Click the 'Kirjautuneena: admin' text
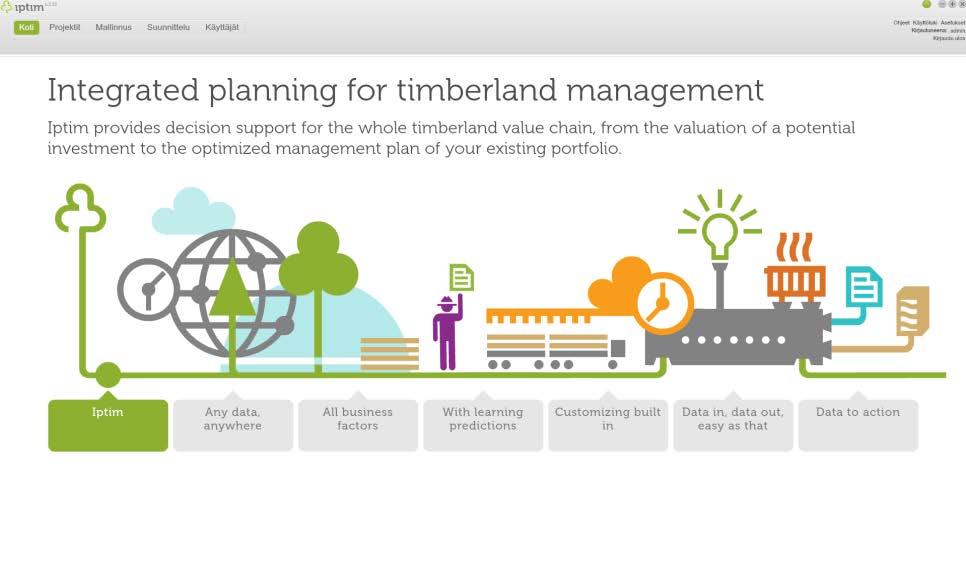Viewport: 966px width, 581px height. pyautogui.click(x=939, y=30)
